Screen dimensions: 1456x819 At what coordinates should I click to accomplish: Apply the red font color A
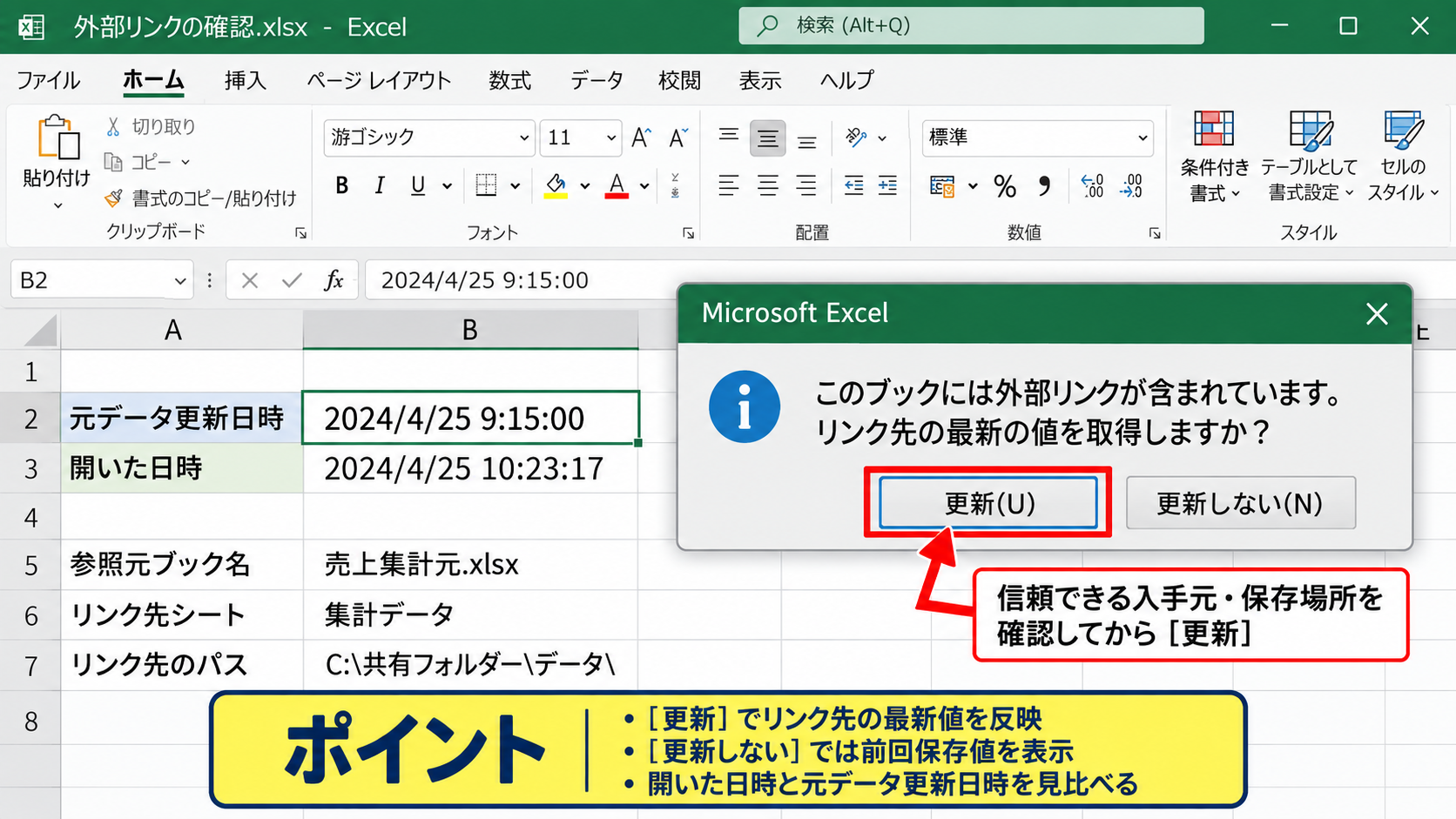617,185
